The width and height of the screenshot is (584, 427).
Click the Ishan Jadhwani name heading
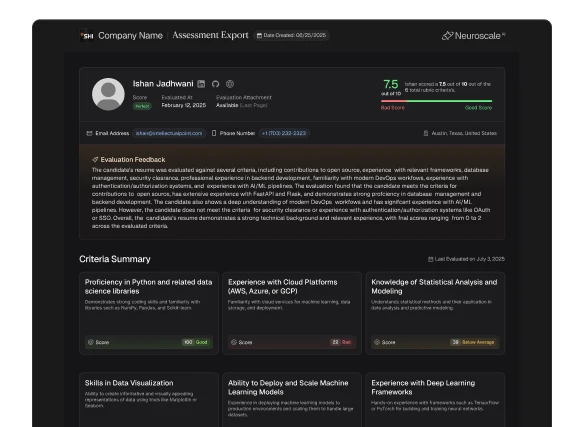(x=163, y=84)
